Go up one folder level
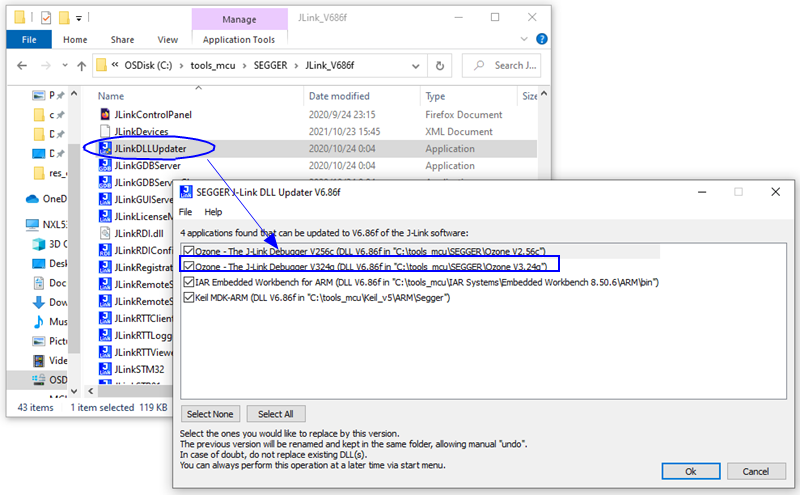The image size is (800, 495). point(81,65)
